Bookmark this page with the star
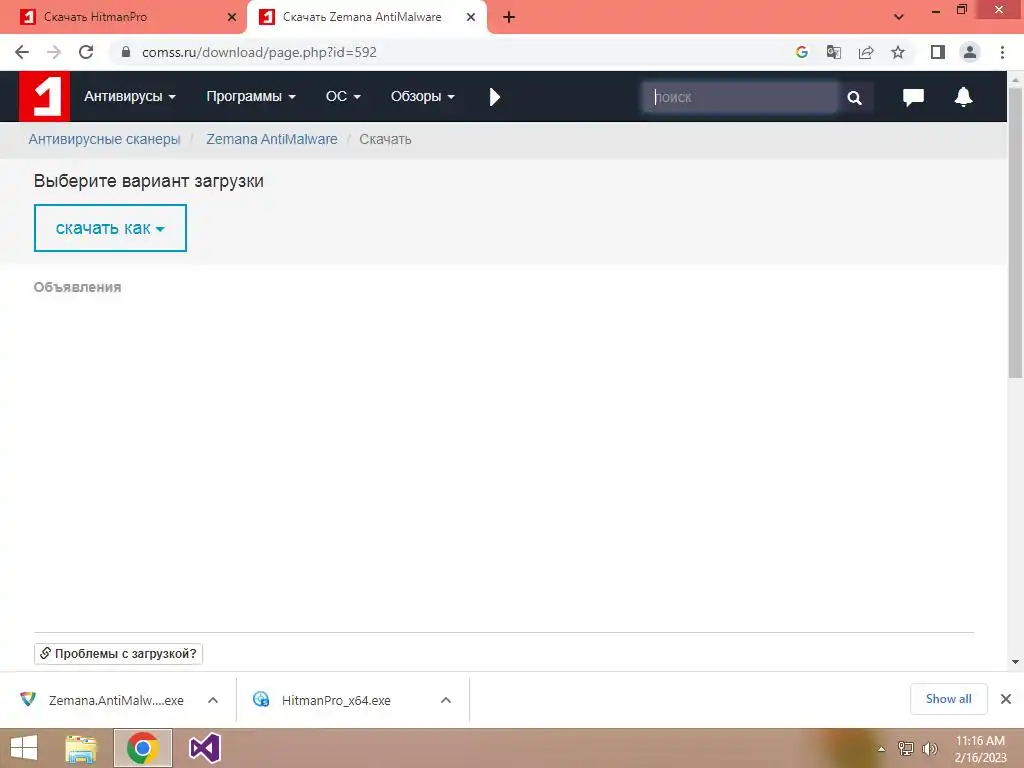The width and height of the screenshot is (1024, 768). [898, 52]
